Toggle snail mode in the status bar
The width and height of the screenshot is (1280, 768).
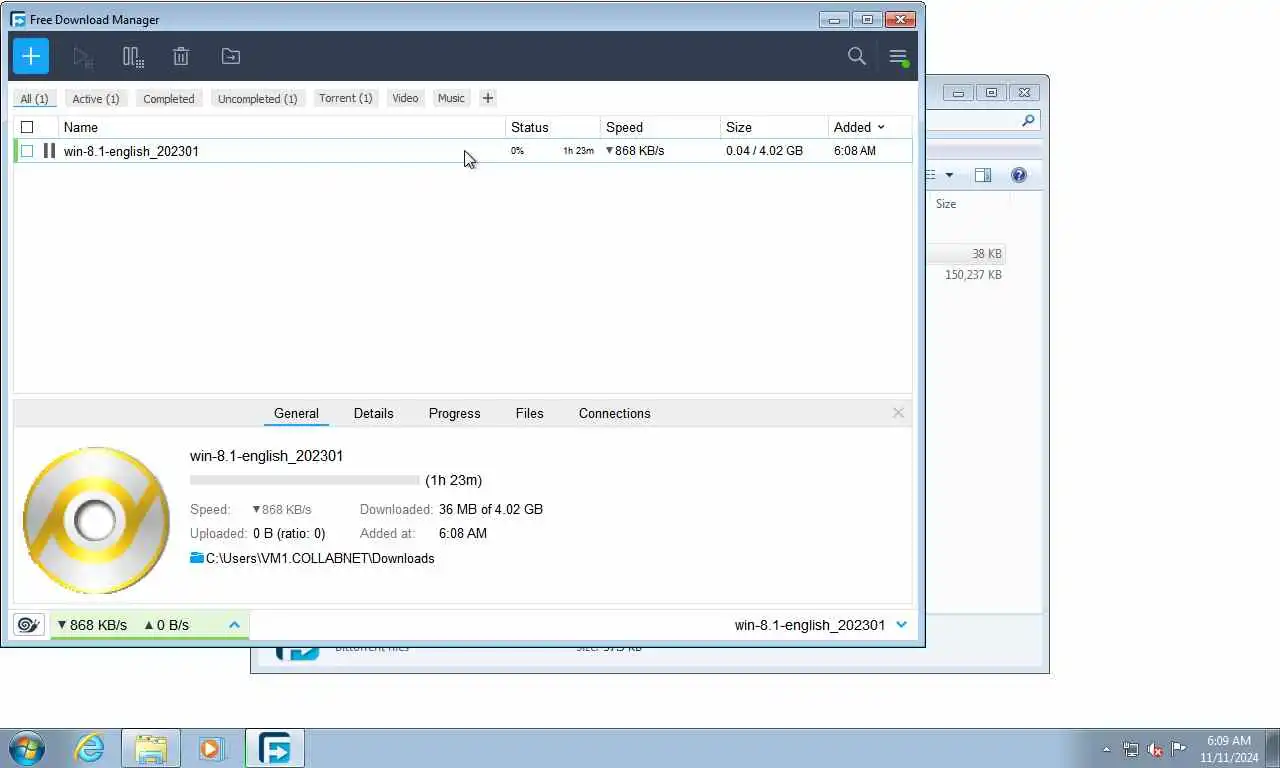(29, 625)
